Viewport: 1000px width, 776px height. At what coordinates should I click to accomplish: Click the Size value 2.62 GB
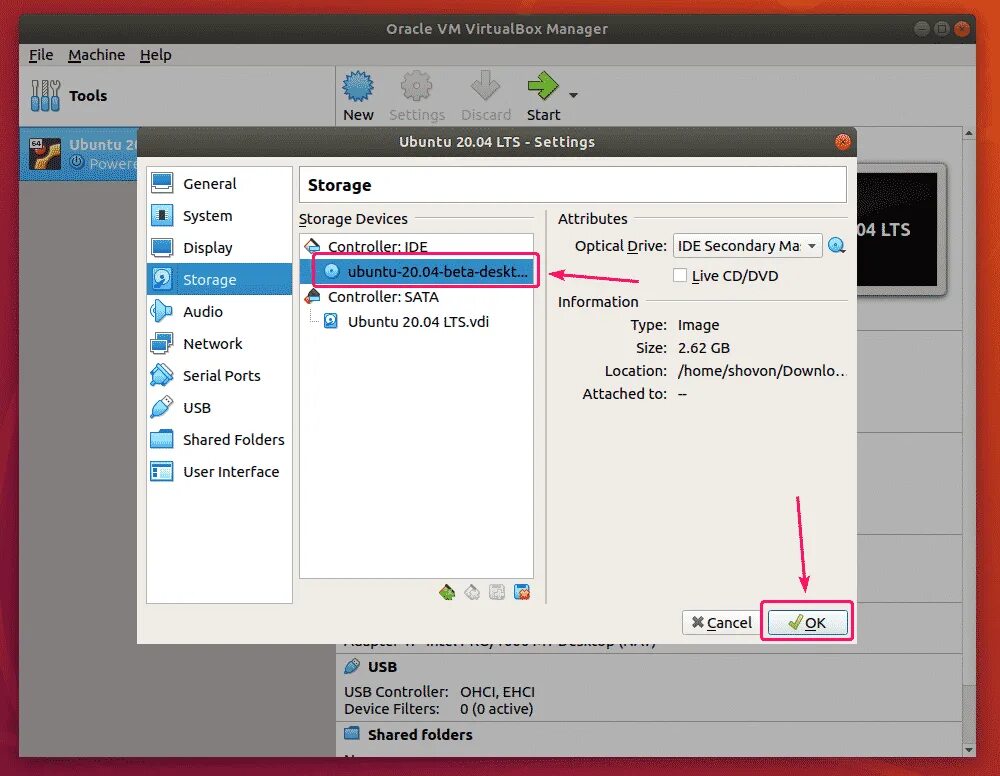click(703, 348)
